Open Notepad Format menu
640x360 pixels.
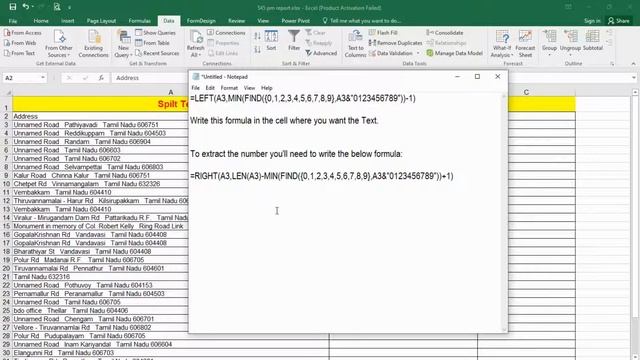click(x=229, y=88)
